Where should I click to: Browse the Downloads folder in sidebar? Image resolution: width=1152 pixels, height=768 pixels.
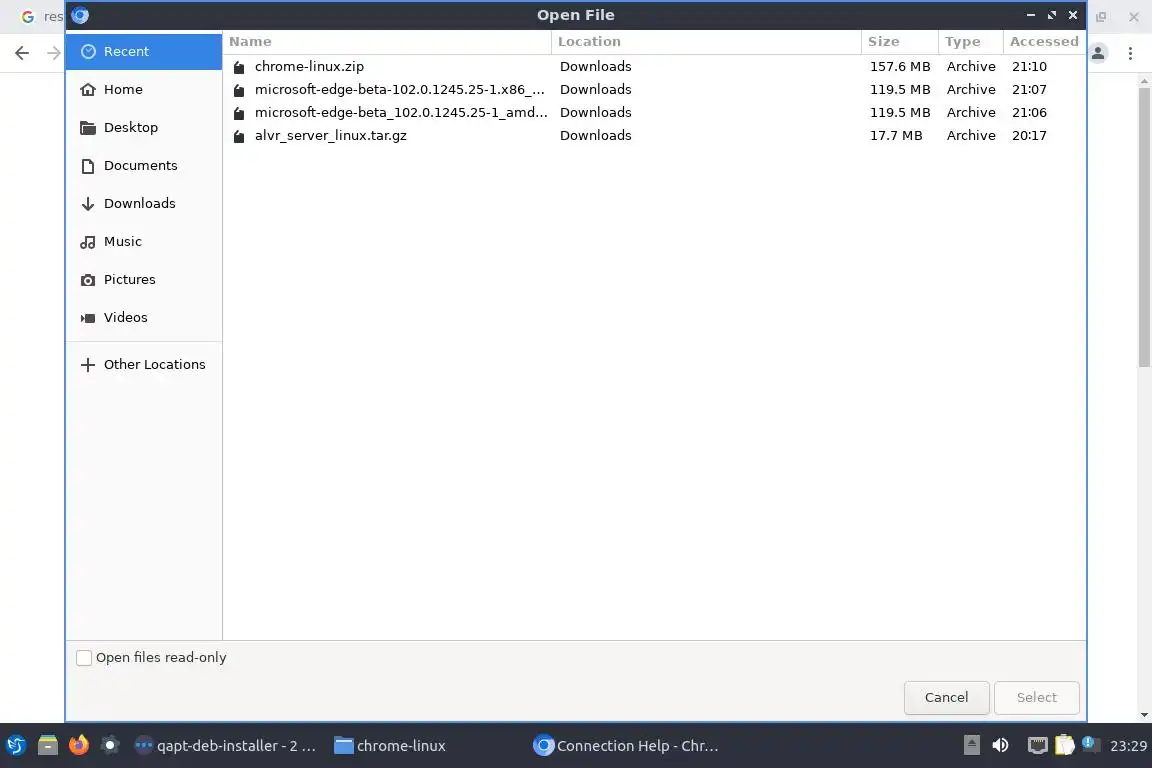[x=143, y=204]
